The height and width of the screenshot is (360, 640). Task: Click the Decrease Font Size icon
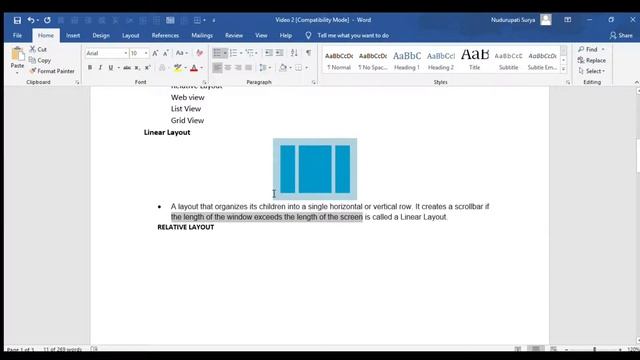coord(166,53)
